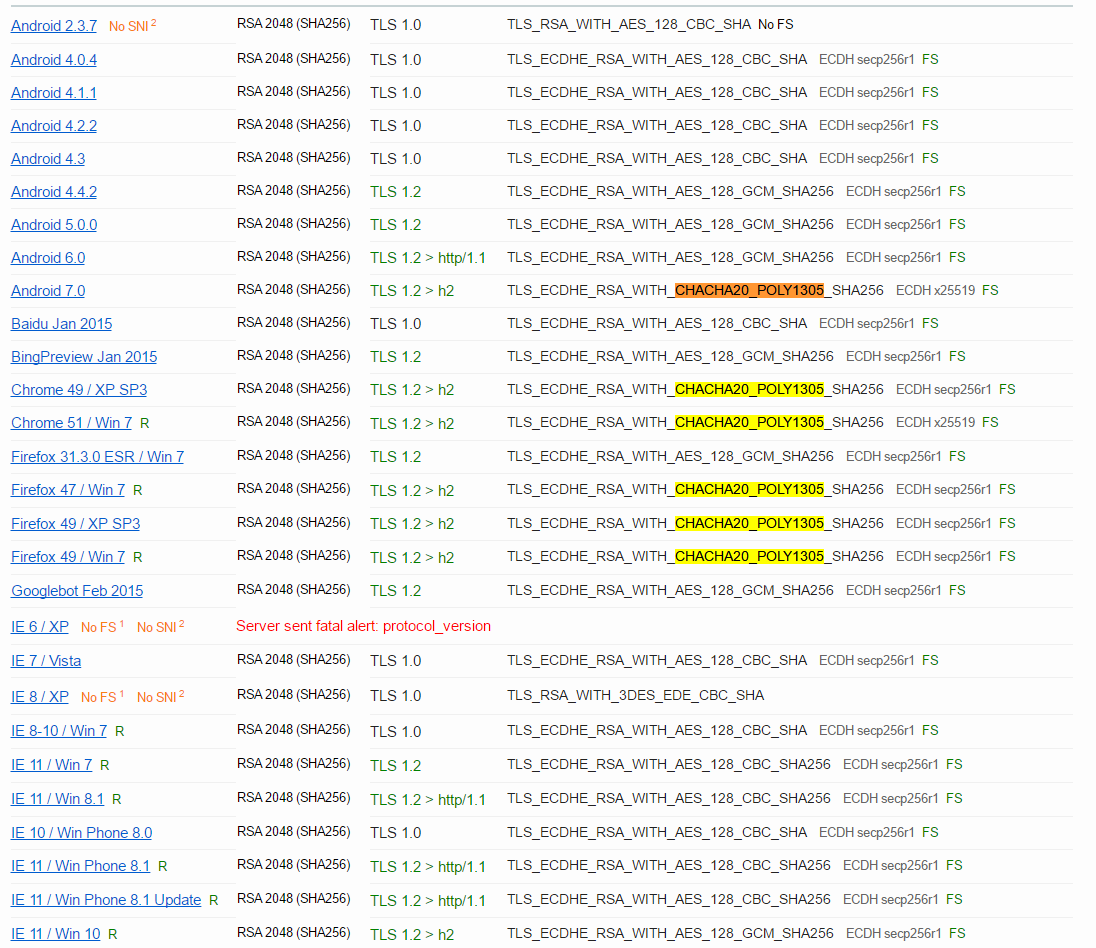Click the ECDH secp256r1 text in the Firefox 49 / XP SP3 row

pos(944,523)
